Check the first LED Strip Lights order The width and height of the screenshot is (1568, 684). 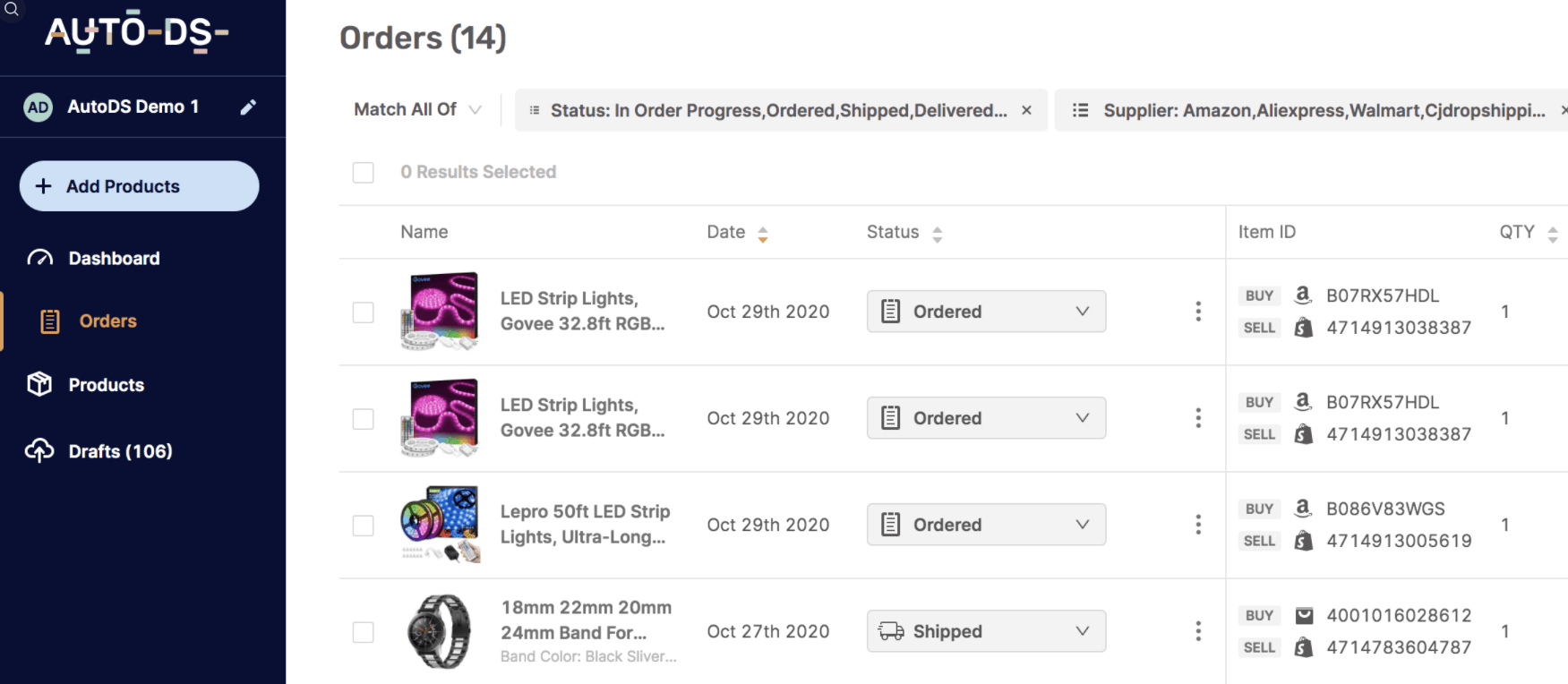point(364,312)
